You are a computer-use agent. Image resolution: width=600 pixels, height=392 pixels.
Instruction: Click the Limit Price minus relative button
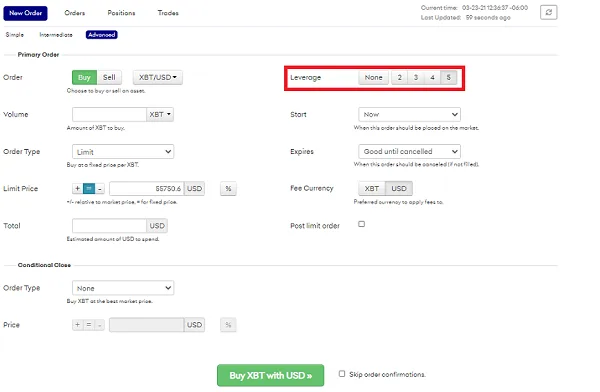coord(99,188)
